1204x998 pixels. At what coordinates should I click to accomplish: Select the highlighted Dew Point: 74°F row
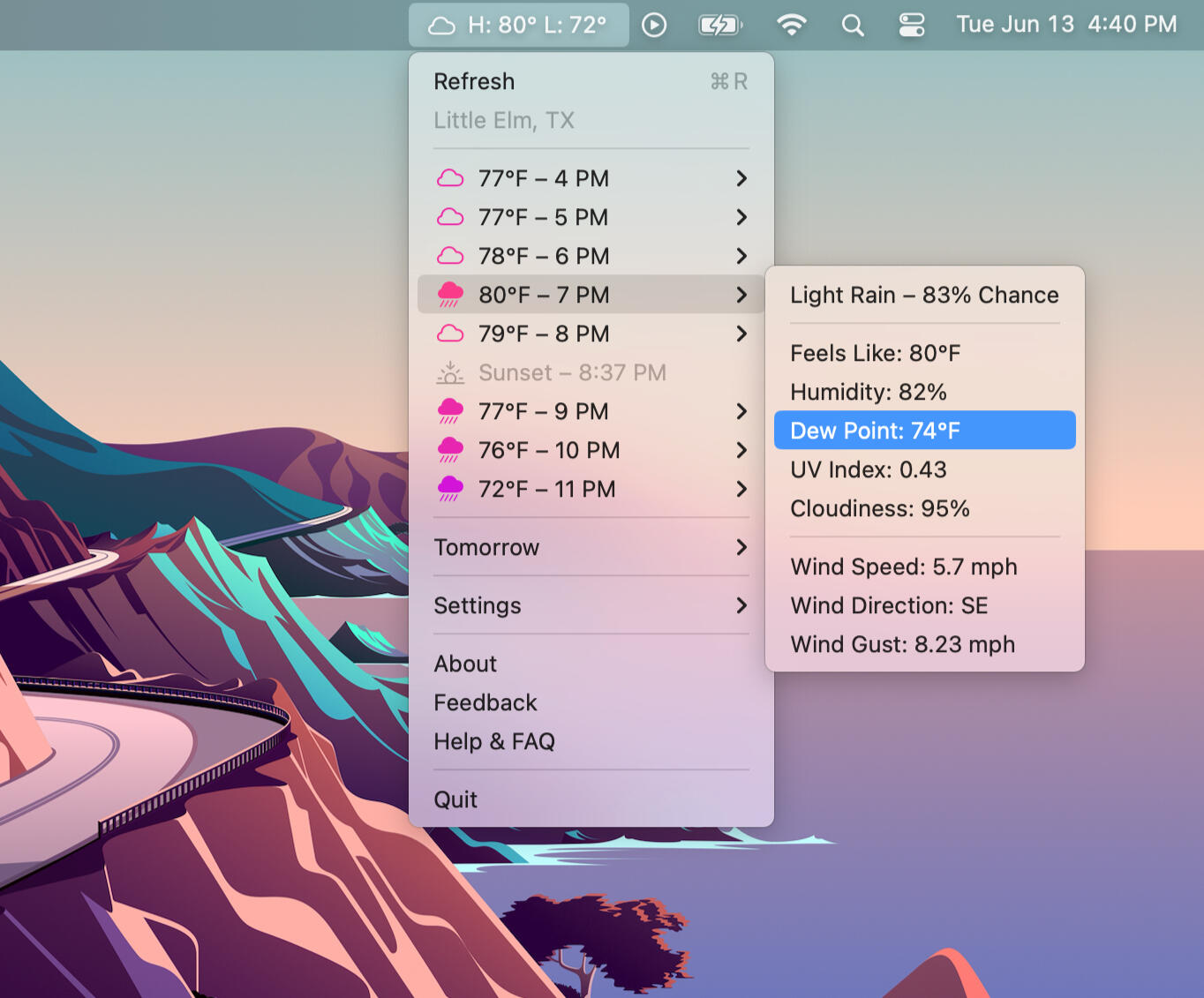click(923, 431)
